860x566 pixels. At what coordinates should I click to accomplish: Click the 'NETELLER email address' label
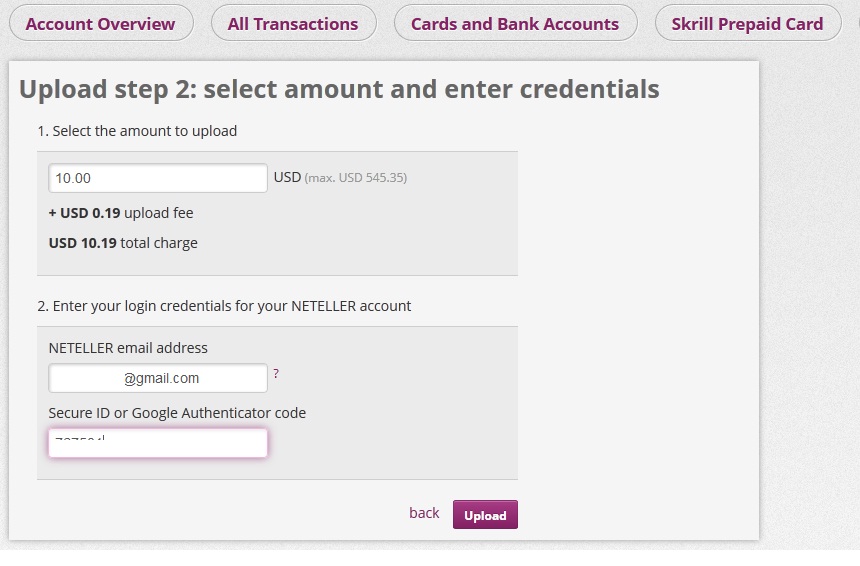tap(128, 348)
